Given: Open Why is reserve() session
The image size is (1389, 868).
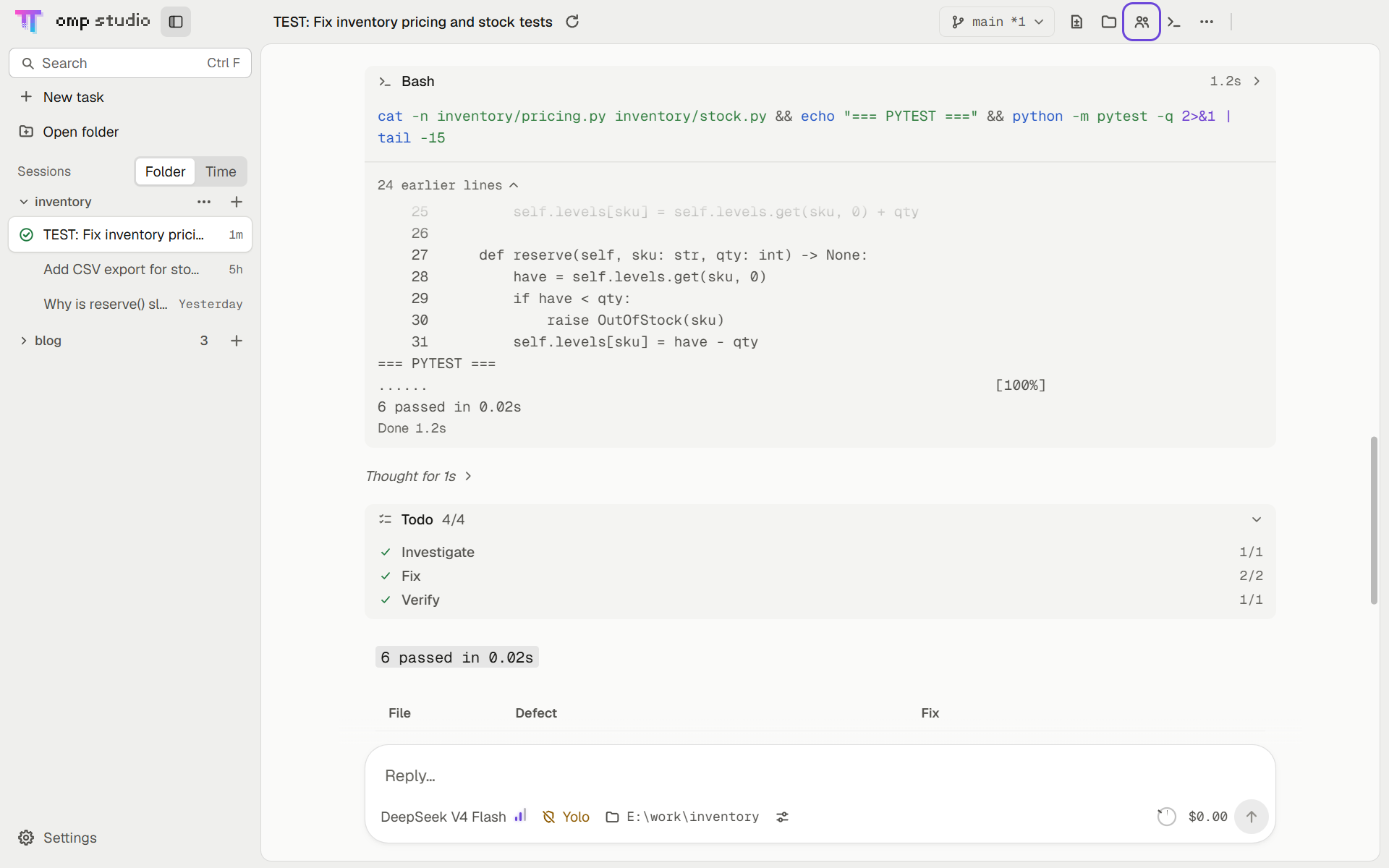Looking at the screenshot, I should (x=130, y=304).
